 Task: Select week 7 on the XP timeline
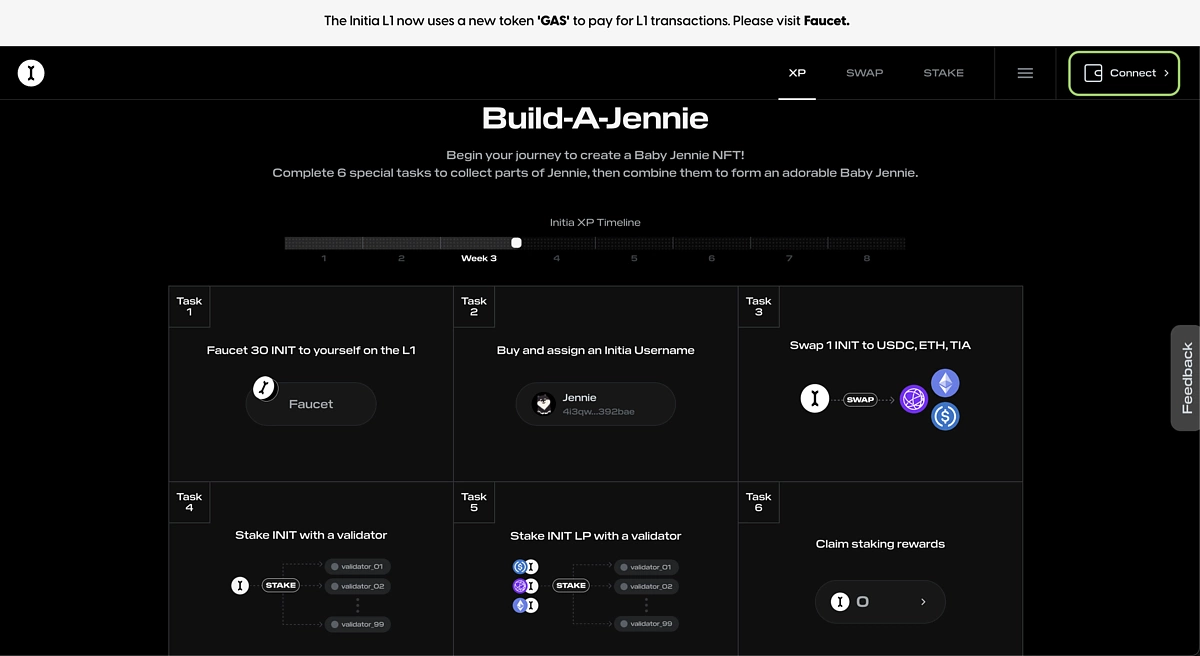[789, 258]
